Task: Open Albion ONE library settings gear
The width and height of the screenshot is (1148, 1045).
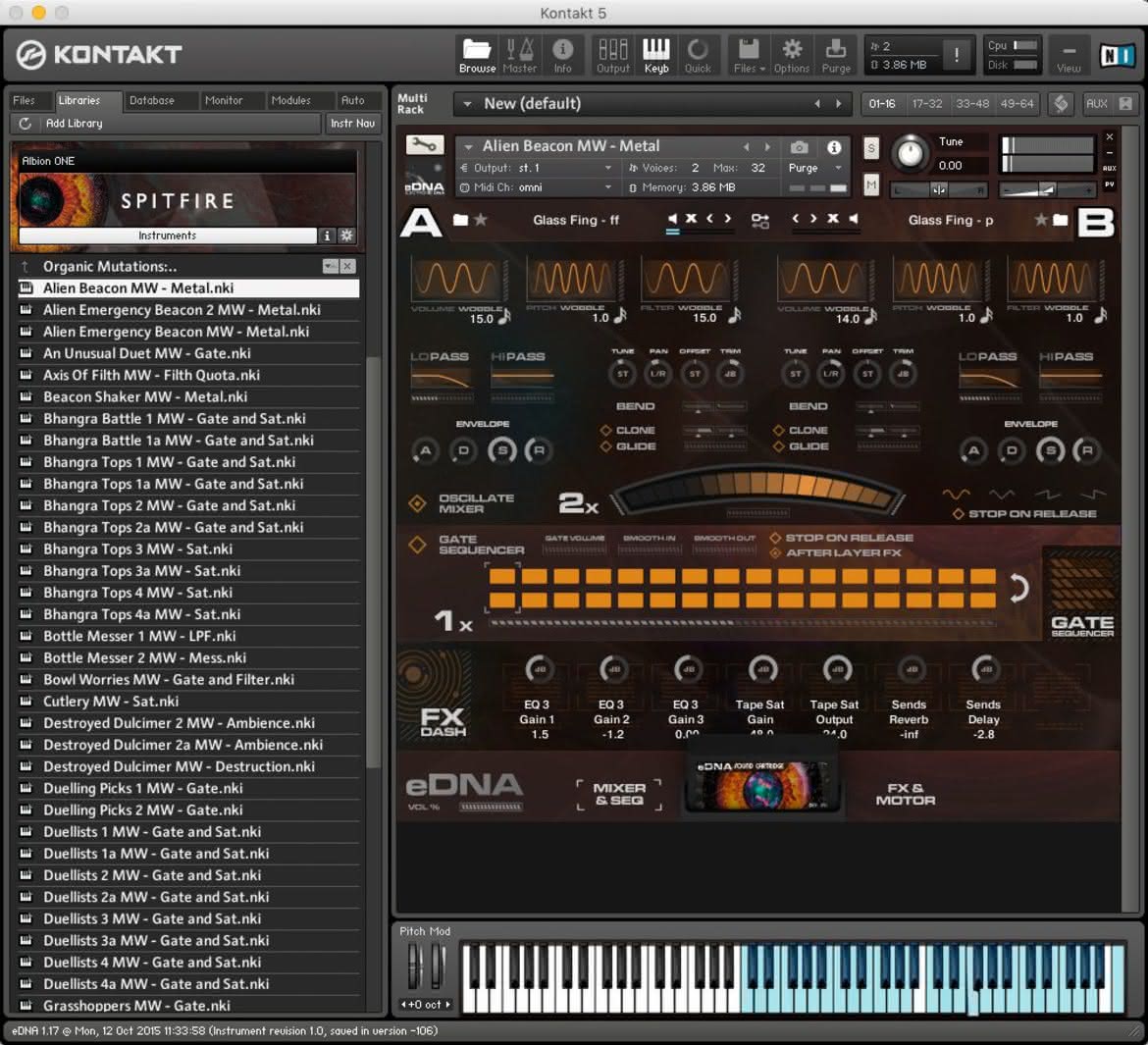Action: click(x=346, y=235)
